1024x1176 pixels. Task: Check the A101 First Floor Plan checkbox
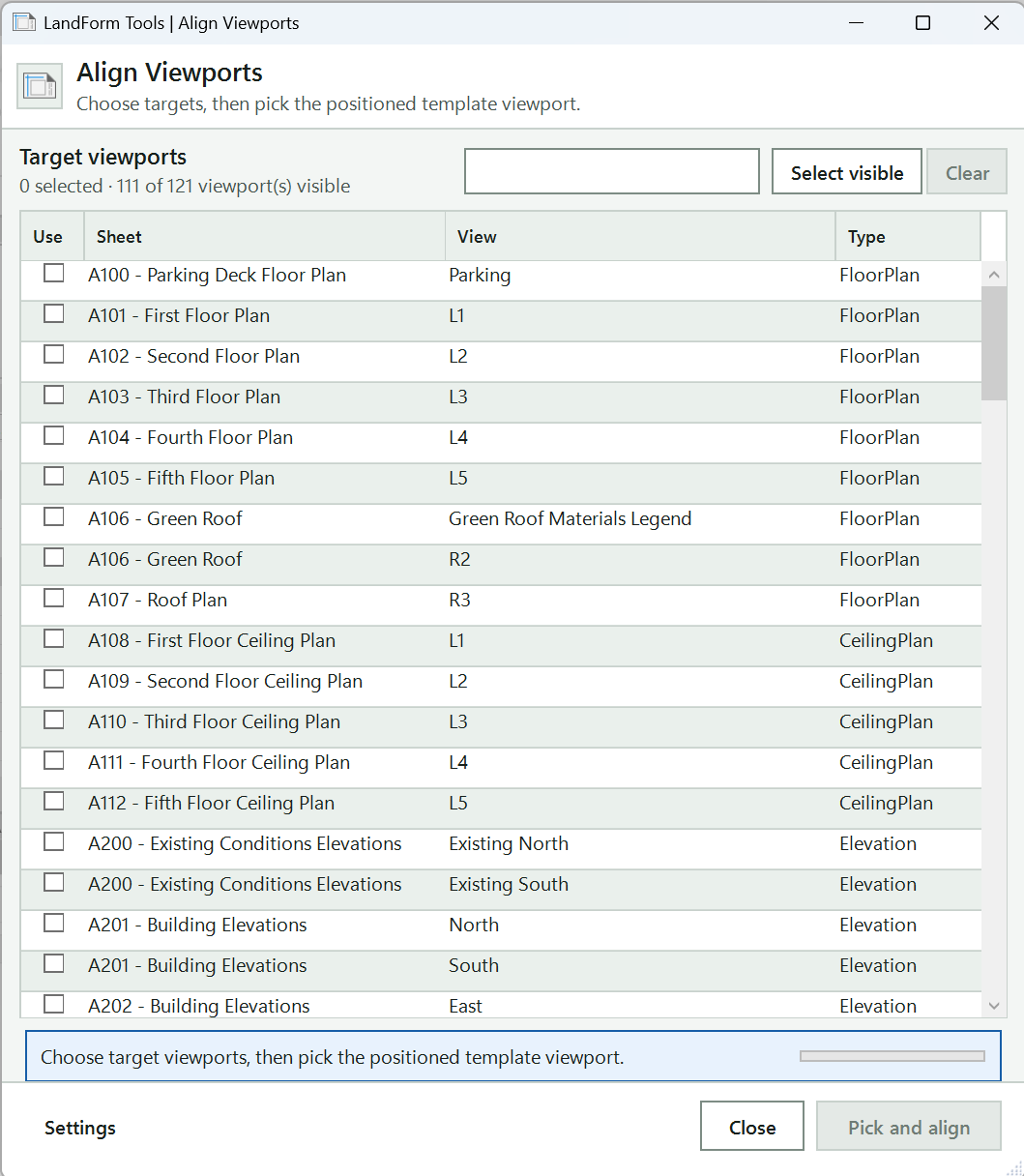pyautogui.click(x=54, y=314)
